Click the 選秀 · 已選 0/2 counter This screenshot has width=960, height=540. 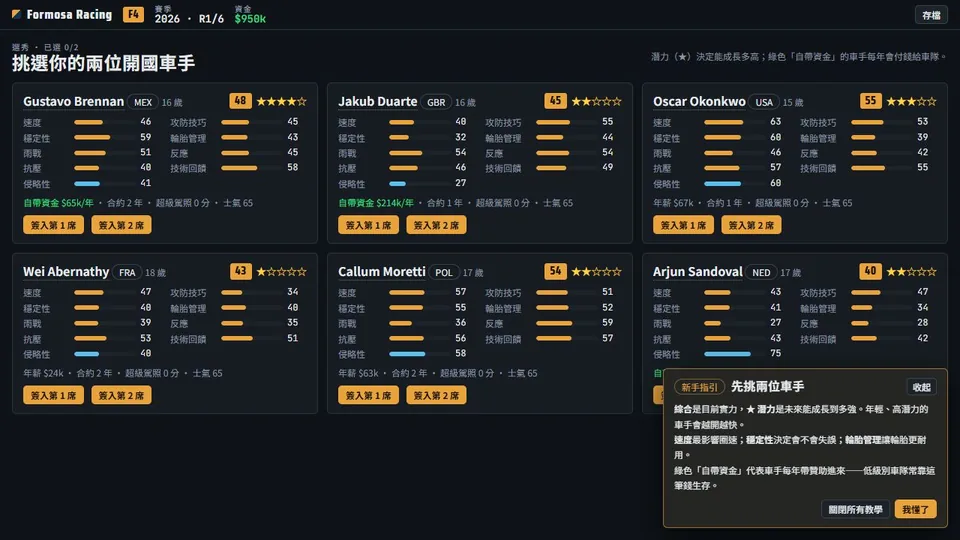tap(45, 47)
